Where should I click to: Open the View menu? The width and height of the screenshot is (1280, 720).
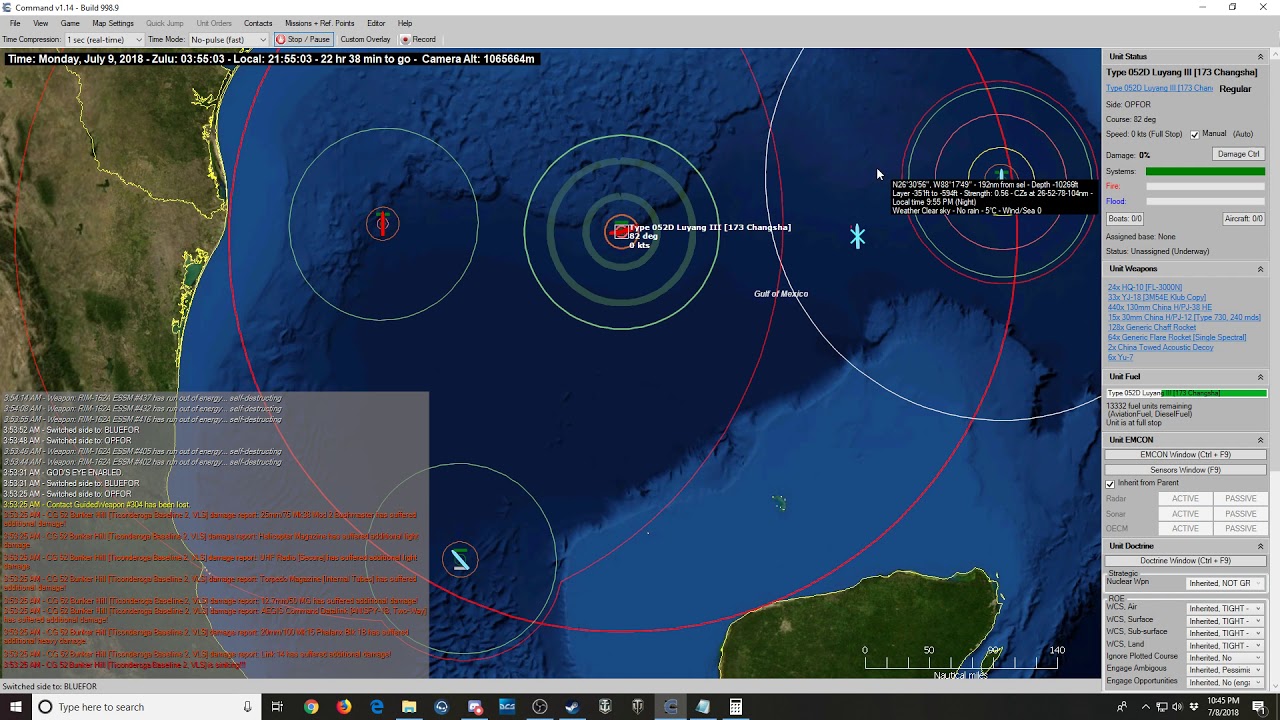tap(41, 23)
